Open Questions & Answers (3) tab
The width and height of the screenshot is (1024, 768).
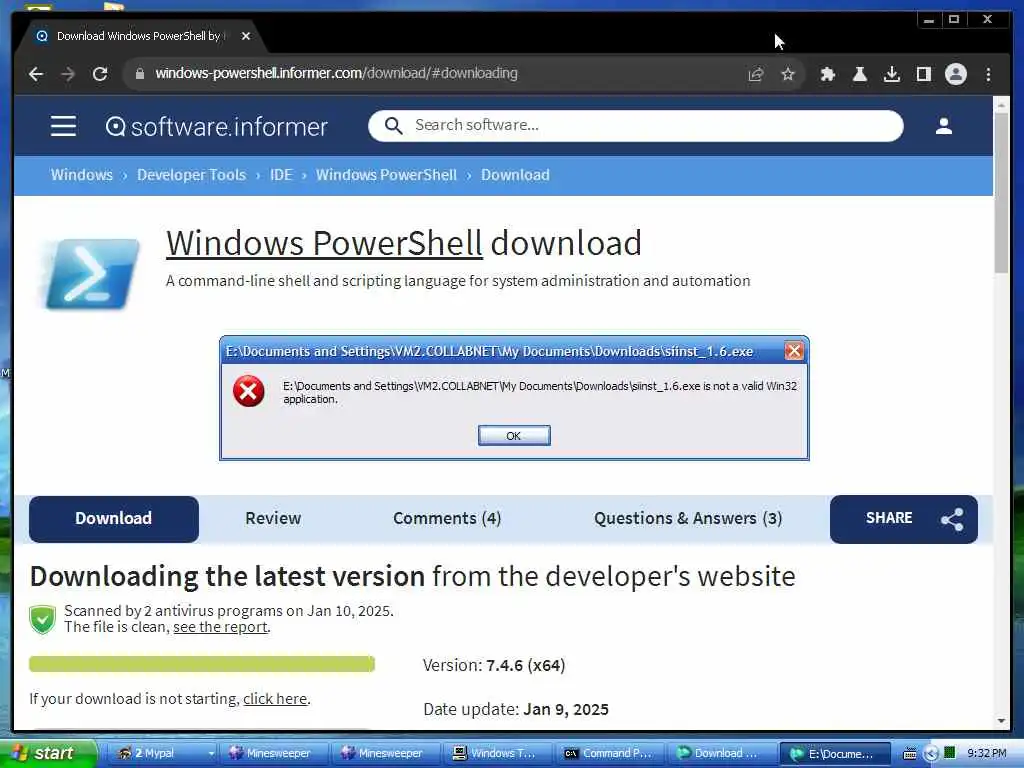[x=688, y=519]
